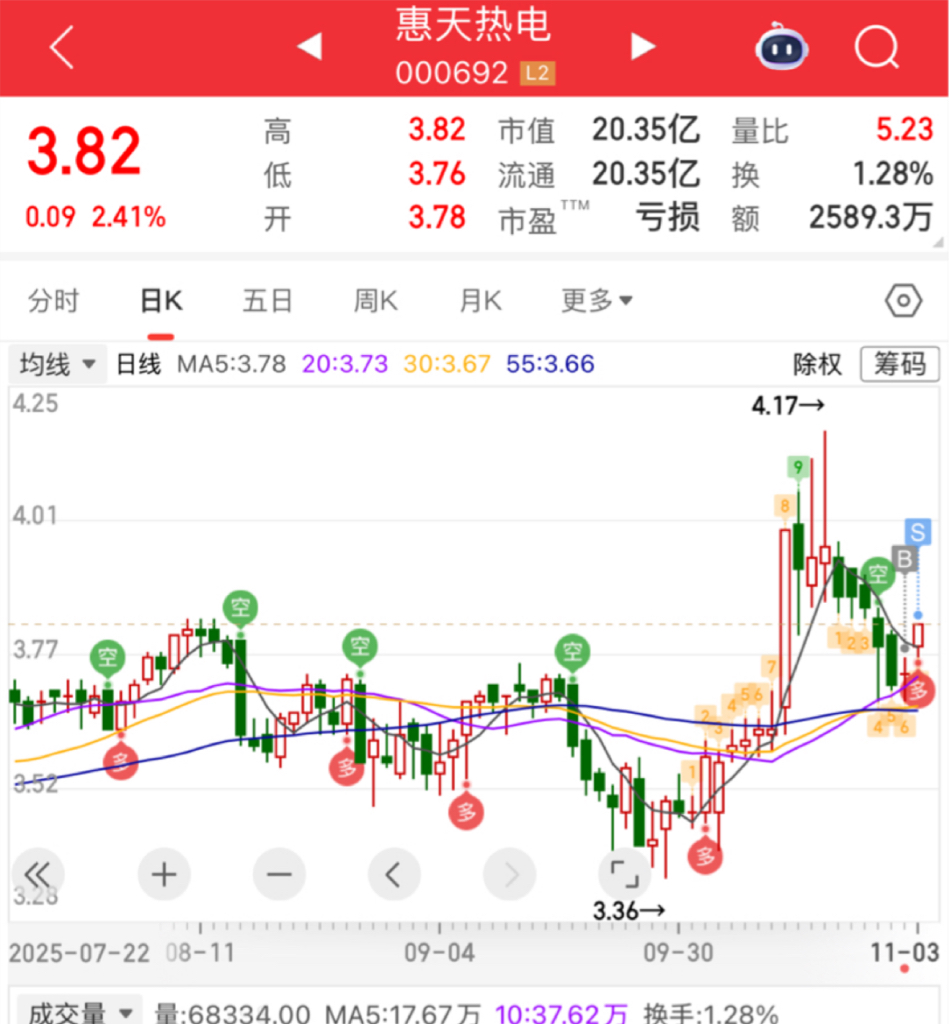Tap the 3.36 low price label
This screenshot has height=1024, width=949.
click(628, 910)
